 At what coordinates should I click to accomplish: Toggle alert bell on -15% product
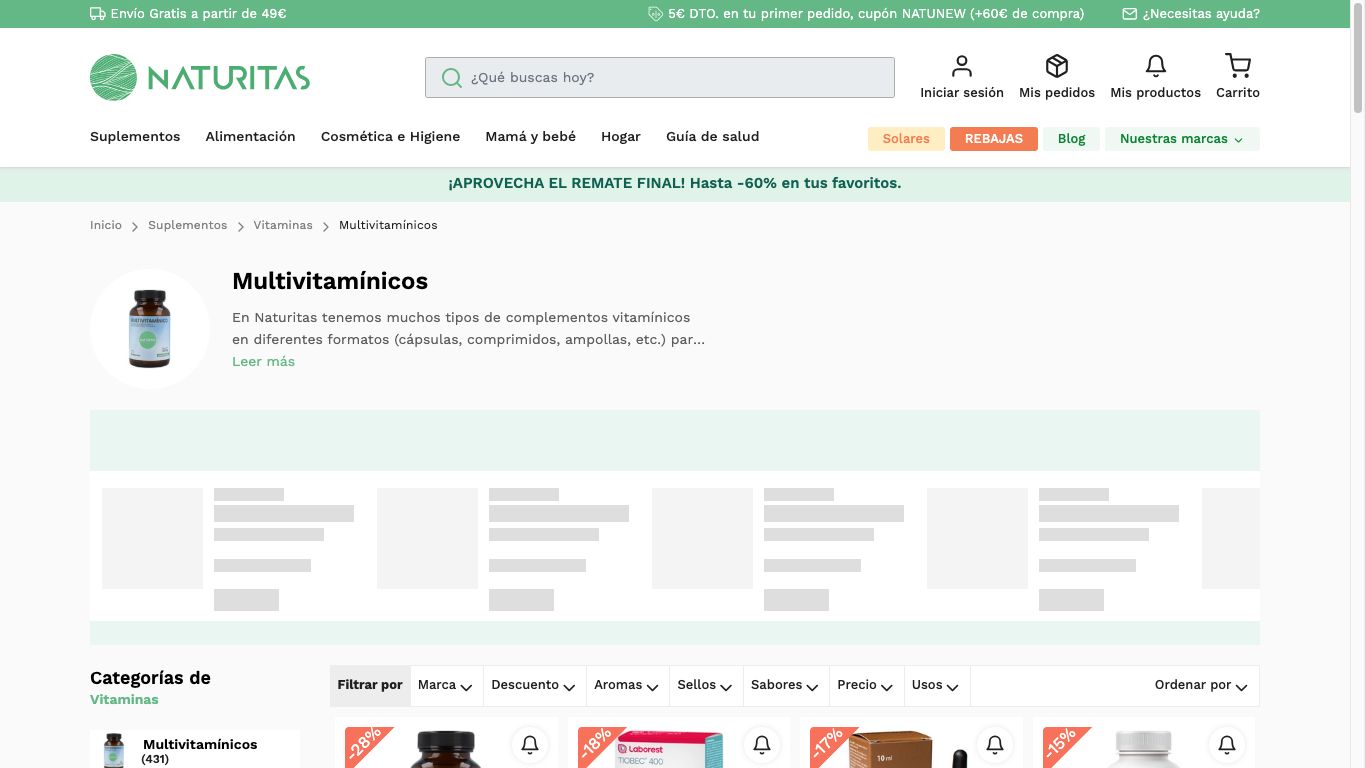pyautogui.click(x=1227, y=744)
